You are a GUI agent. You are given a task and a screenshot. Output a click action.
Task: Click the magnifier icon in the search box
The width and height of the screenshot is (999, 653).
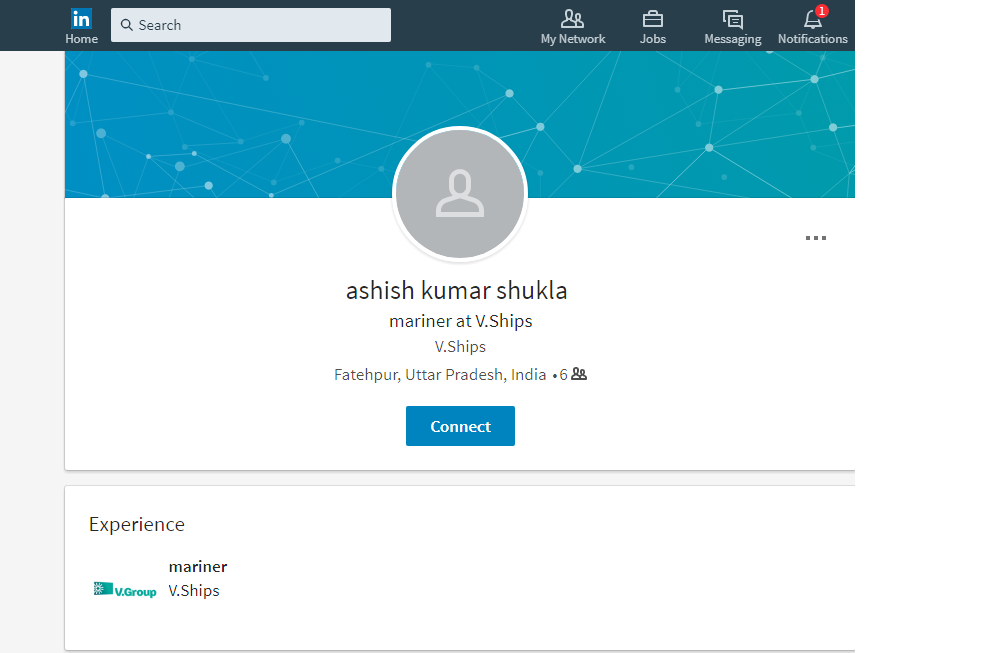[127, 25]
